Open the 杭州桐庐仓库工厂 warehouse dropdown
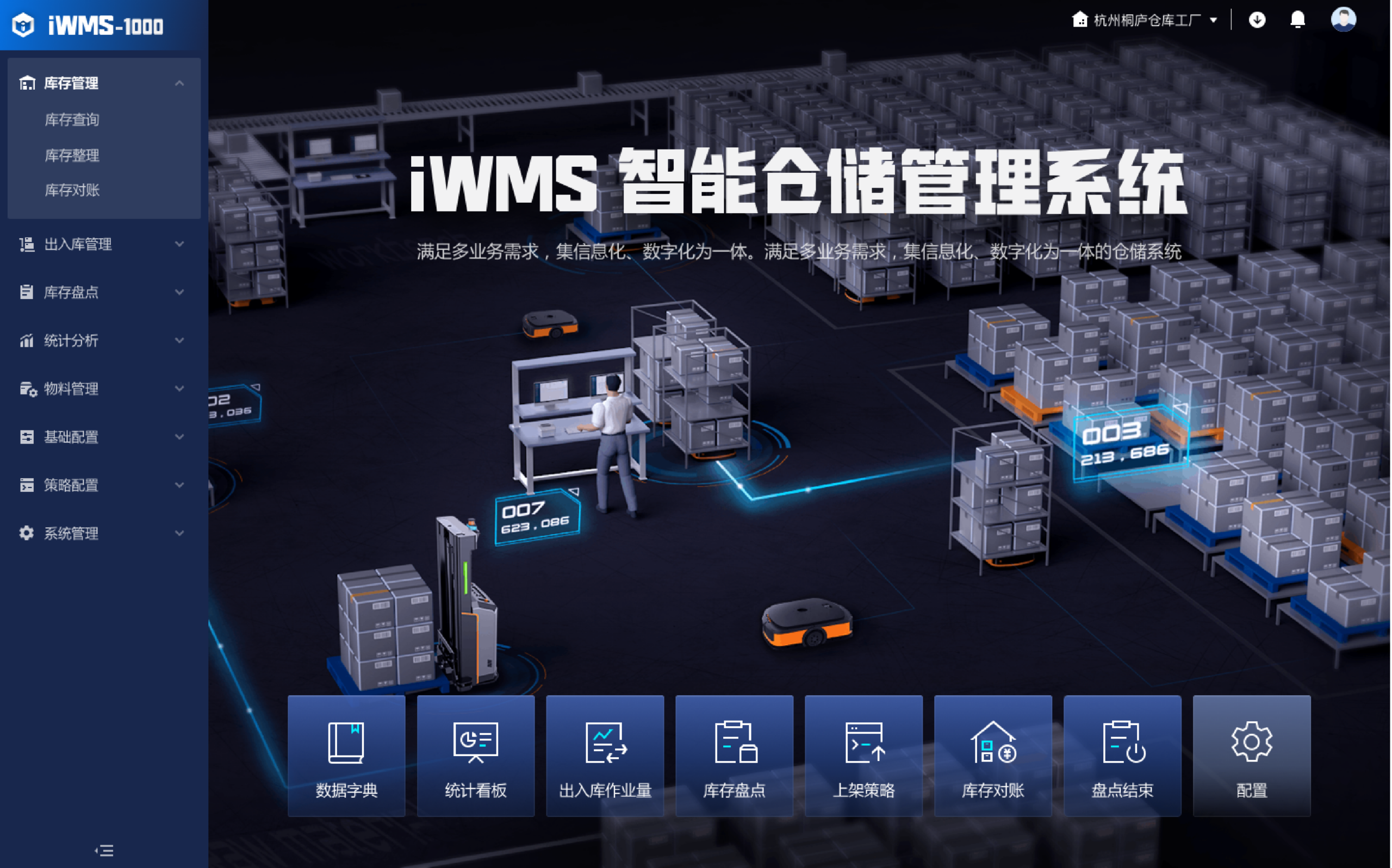1392x868 pixels. 1145,20
